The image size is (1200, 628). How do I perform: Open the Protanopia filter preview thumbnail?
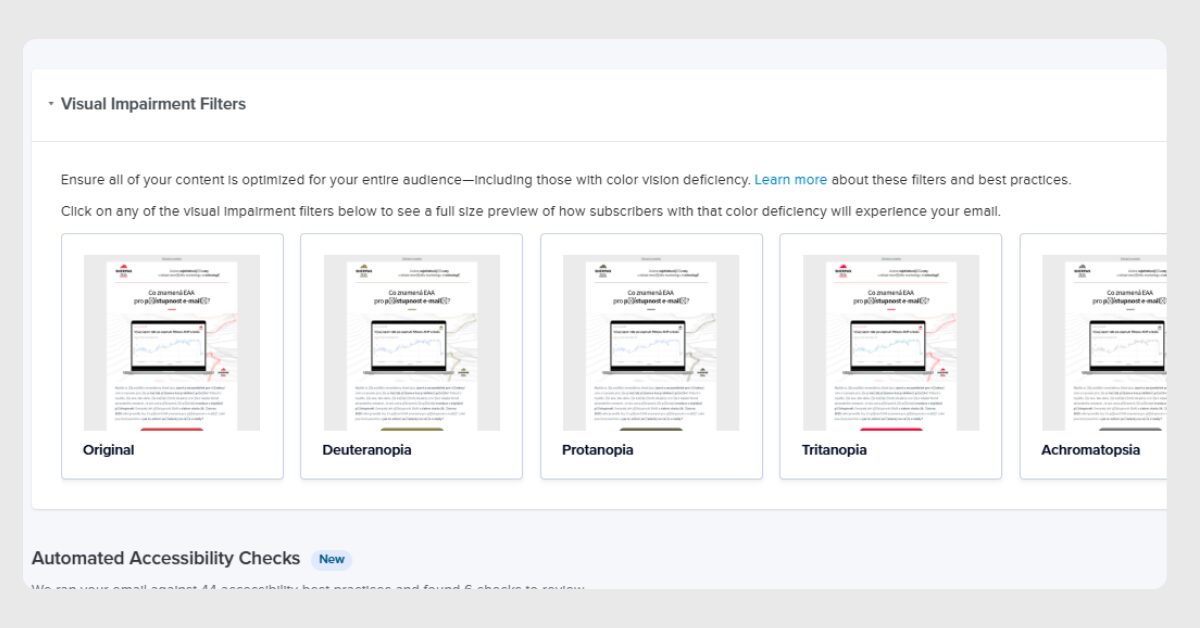[x=651, y=343]
